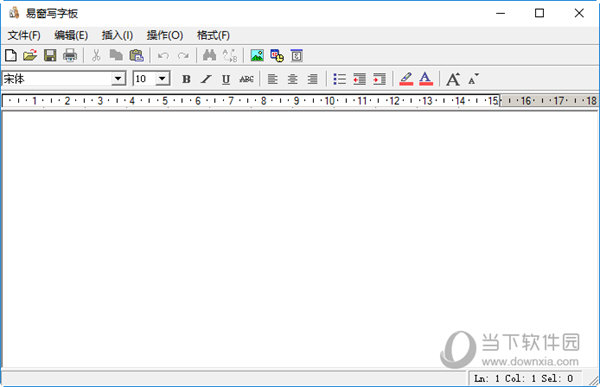The width and height of the screenshot is (600, 387).
Task: Decrease font size with small A
Action: tap(473, 79)
